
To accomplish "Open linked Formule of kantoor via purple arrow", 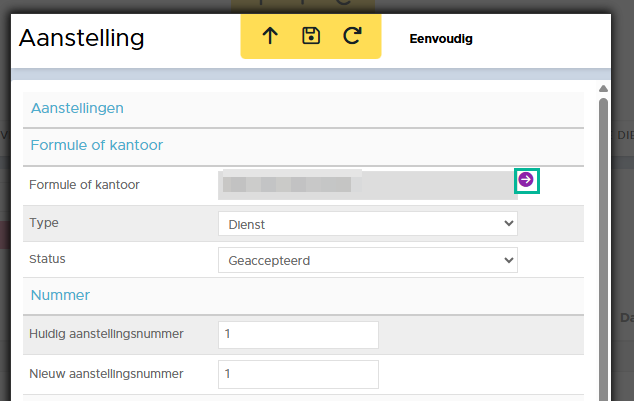I will tap(526, 179).
